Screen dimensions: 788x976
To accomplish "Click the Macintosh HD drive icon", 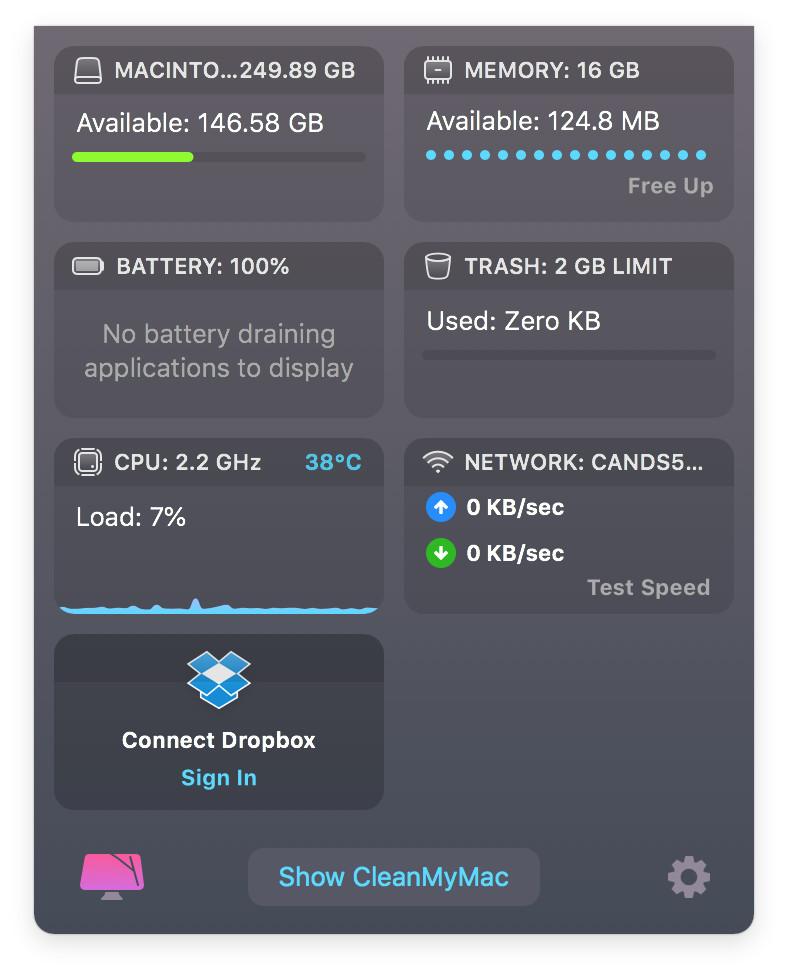I will [88, 70].
